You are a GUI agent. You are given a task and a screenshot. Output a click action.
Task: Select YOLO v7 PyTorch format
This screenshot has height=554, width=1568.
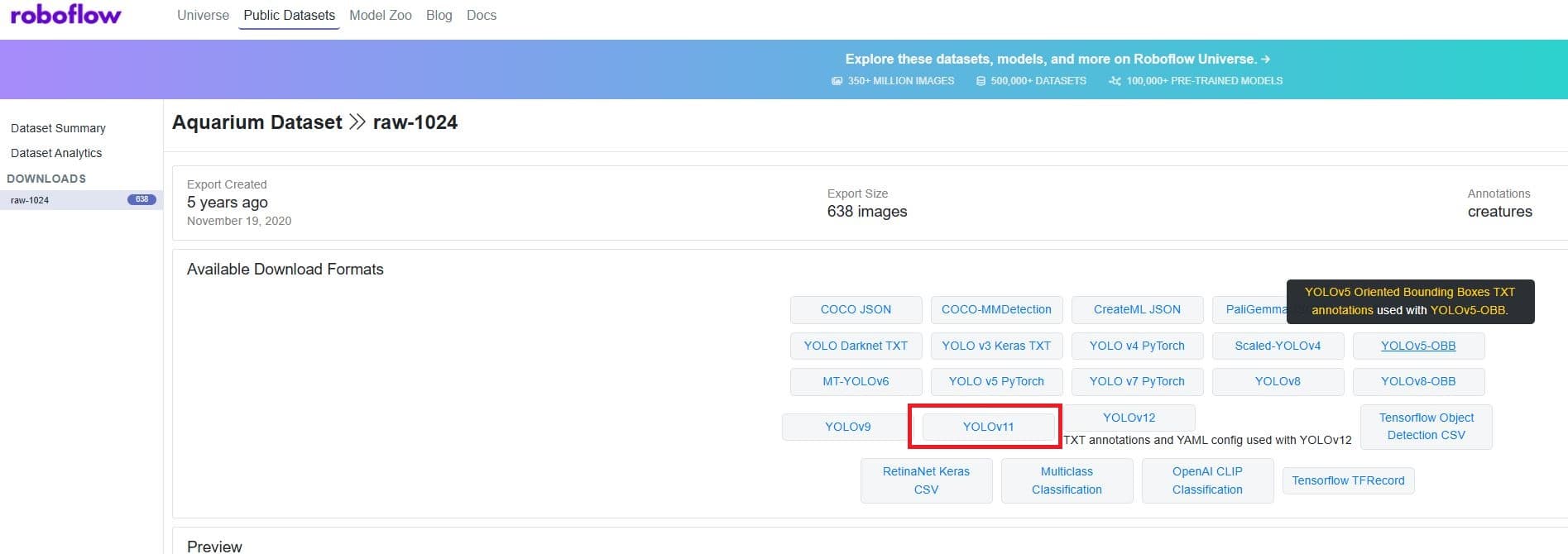click(x=1137, y=381)
